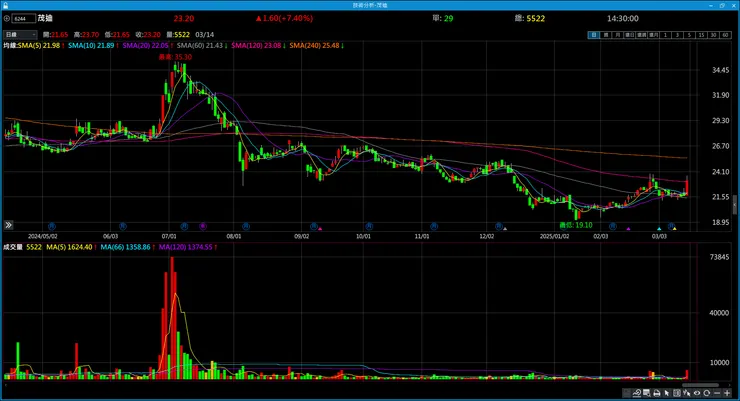
Task: Switch to the 月 monthly period button
Action: click(x=617, y=35)
